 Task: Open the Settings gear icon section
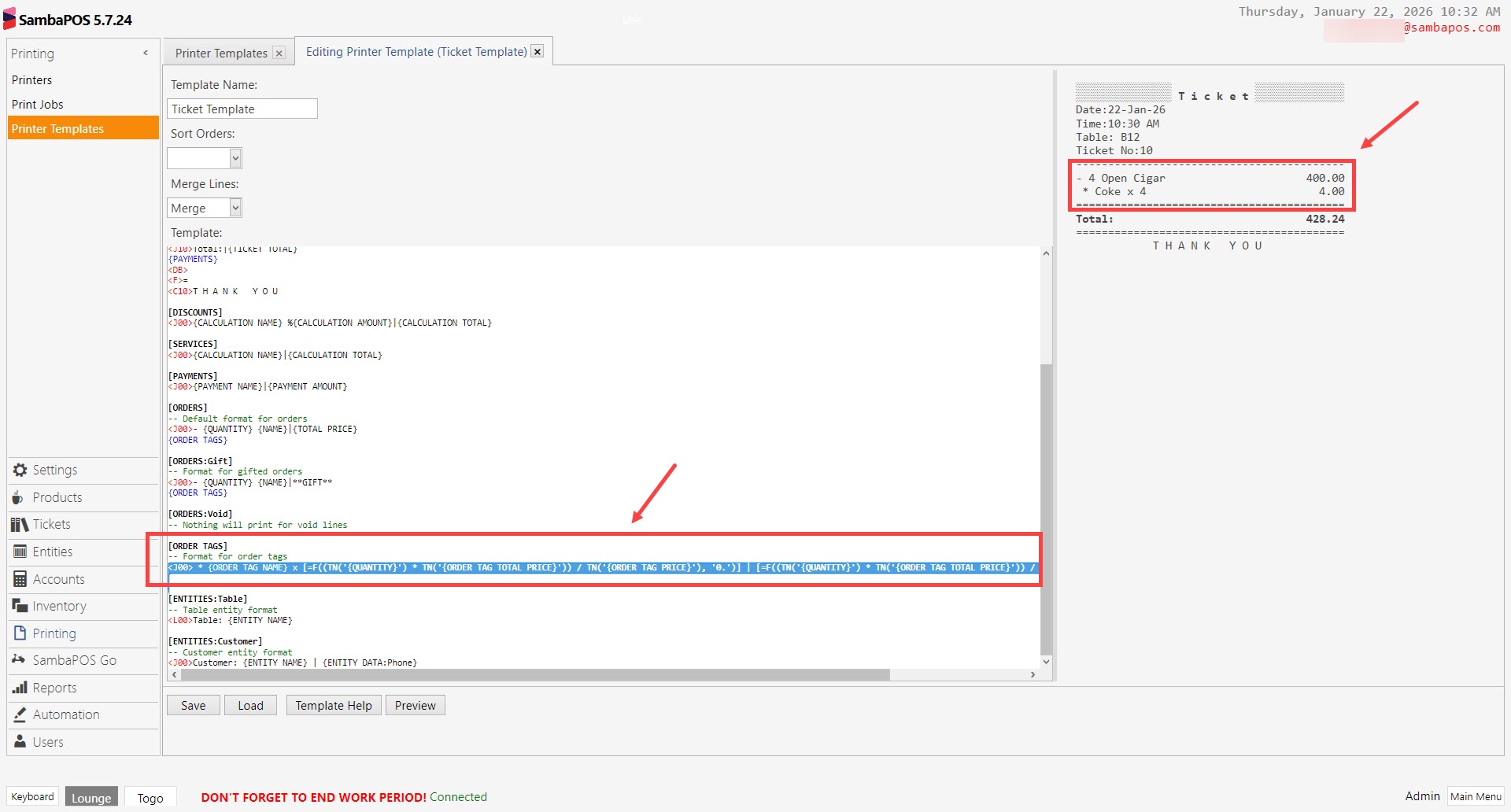(x=20, y=470)
